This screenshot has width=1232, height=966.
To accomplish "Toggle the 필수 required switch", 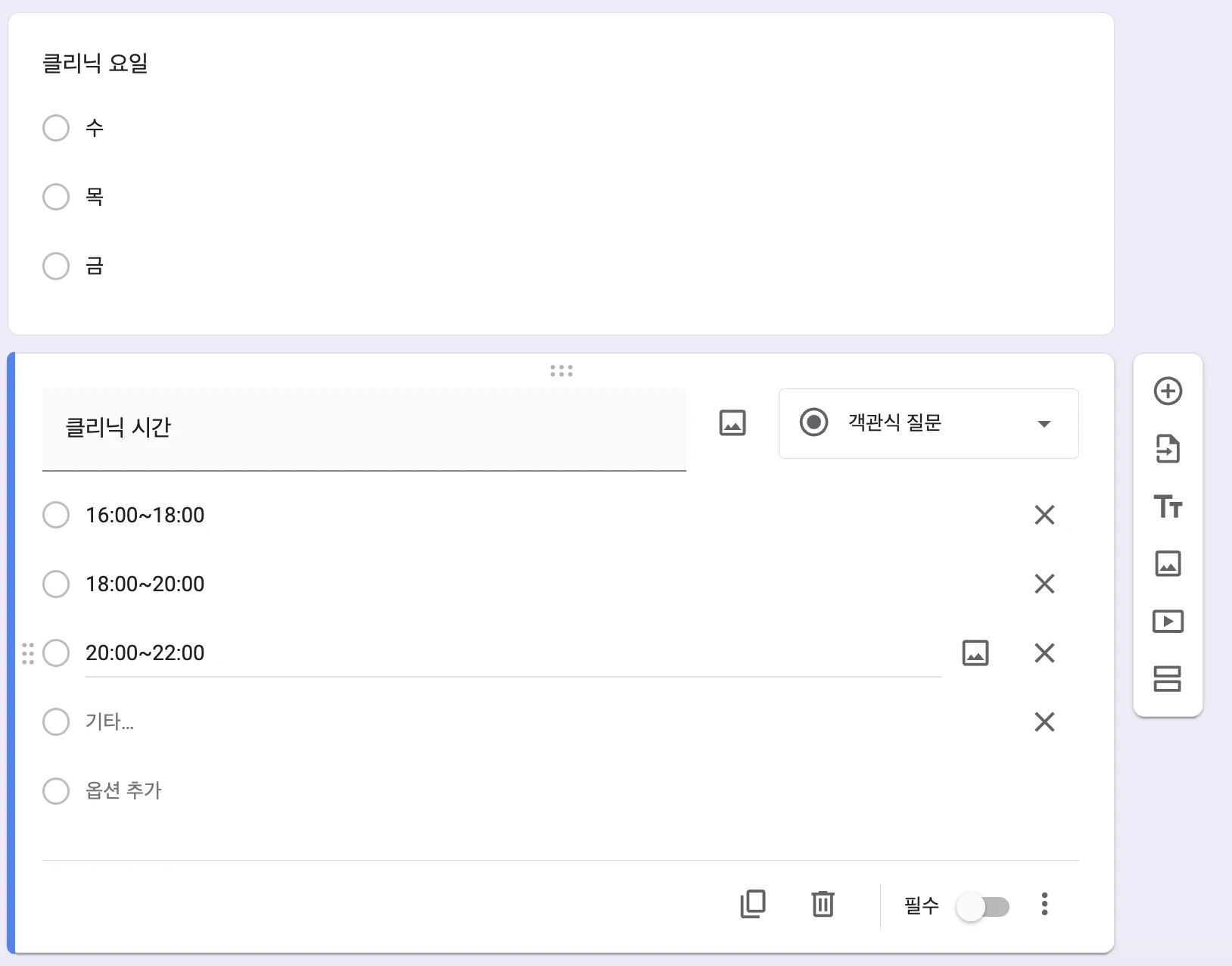I will point(982,906).
